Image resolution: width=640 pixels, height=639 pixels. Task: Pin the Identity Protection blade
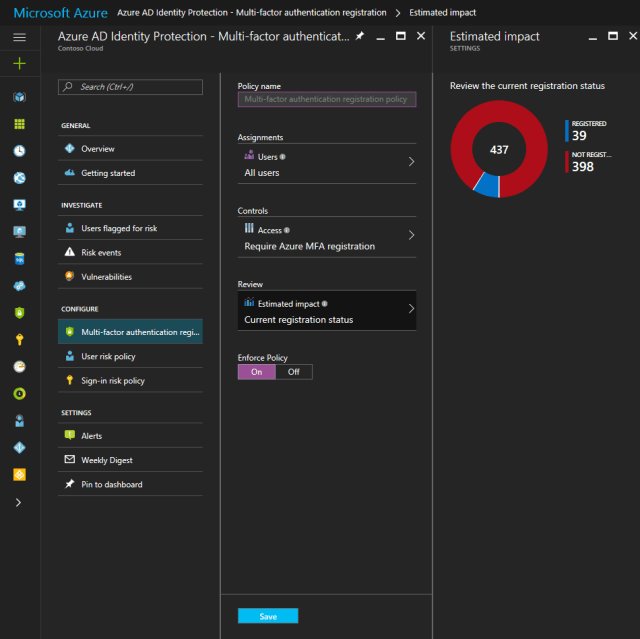[360, 36]
